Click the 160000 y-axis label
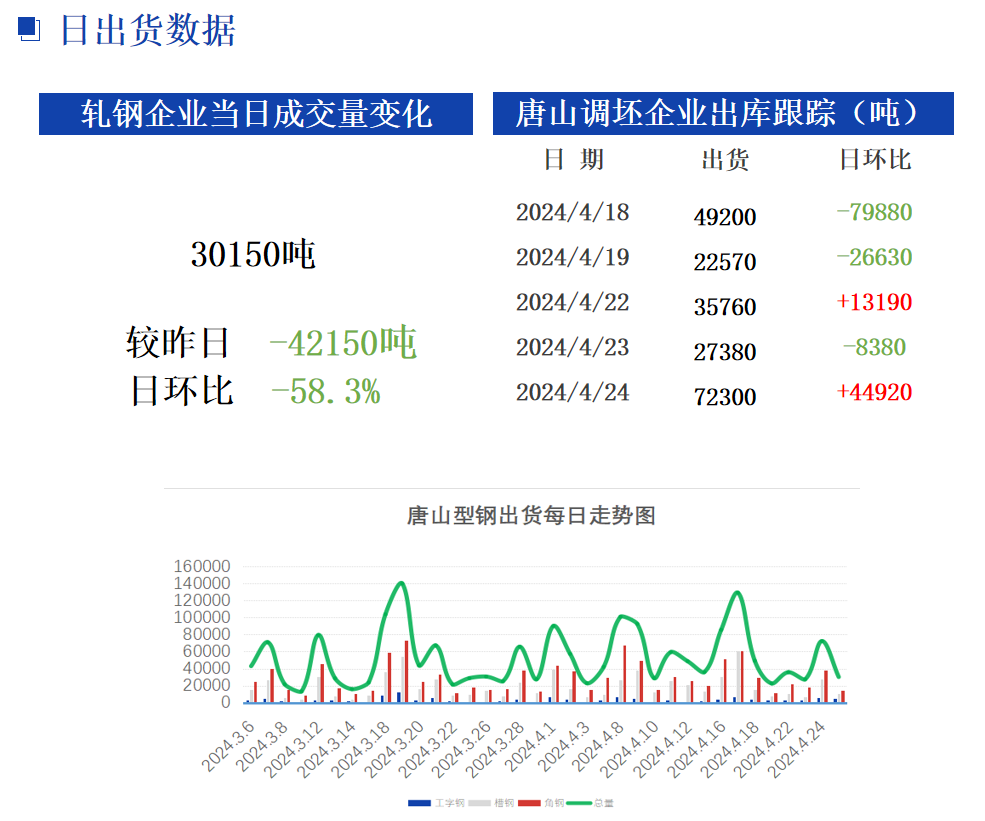This screenshot has width=985, height=821. [x=202, y=566]
